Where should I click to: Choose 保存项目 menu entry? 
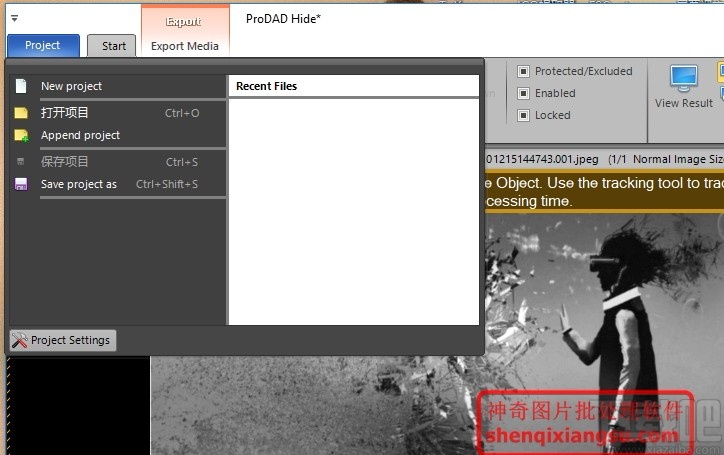click(x=118, y=162)
